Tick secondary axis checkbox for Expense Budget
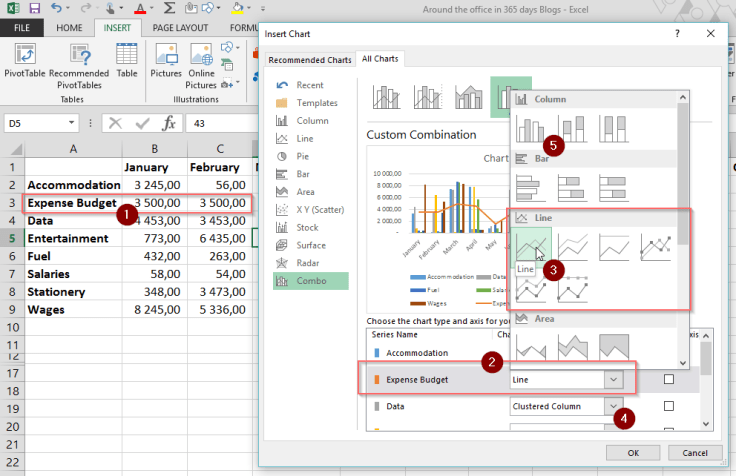Image resolution: width=736 pixels, height=476 pixels. (669, 380)
